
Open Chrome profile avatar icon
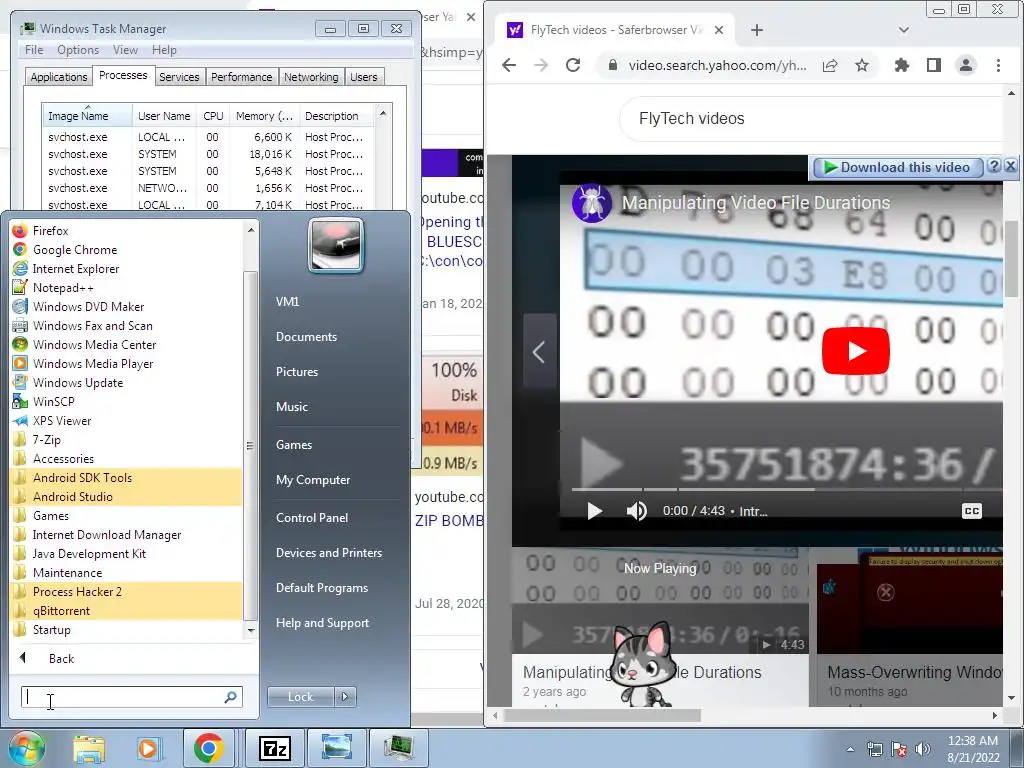click(965, 65)
